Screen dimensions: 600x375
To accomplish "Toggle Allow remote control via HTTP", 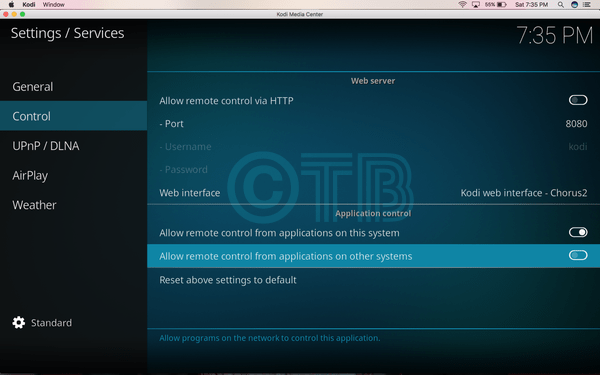I will click(x=578, y=100).
